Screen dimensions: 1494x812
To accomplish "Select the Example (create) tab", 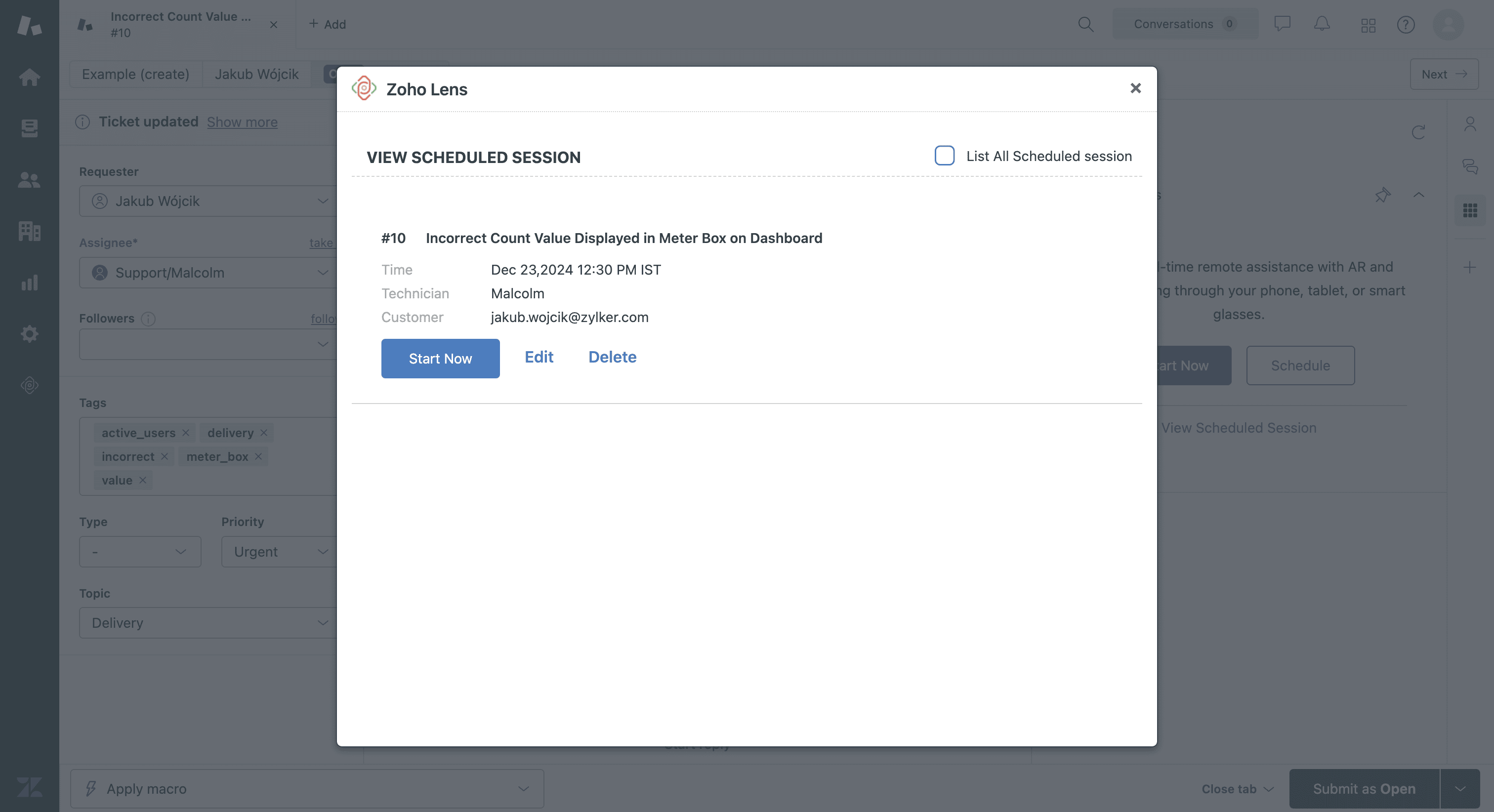I will point(136,74).
